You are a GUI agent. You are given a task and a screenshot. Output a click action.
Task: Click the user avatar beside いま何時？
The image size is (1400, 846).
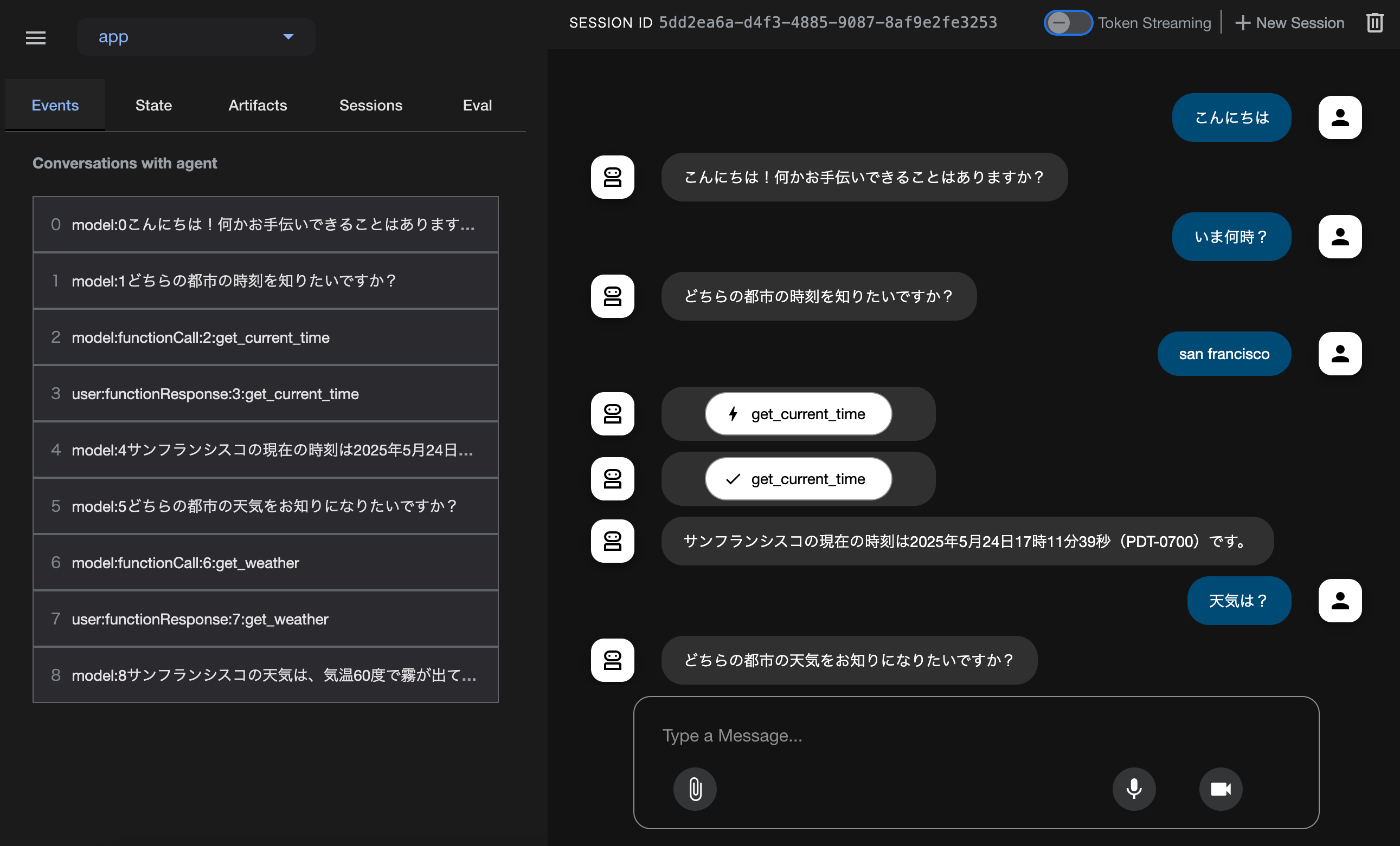1341,237
